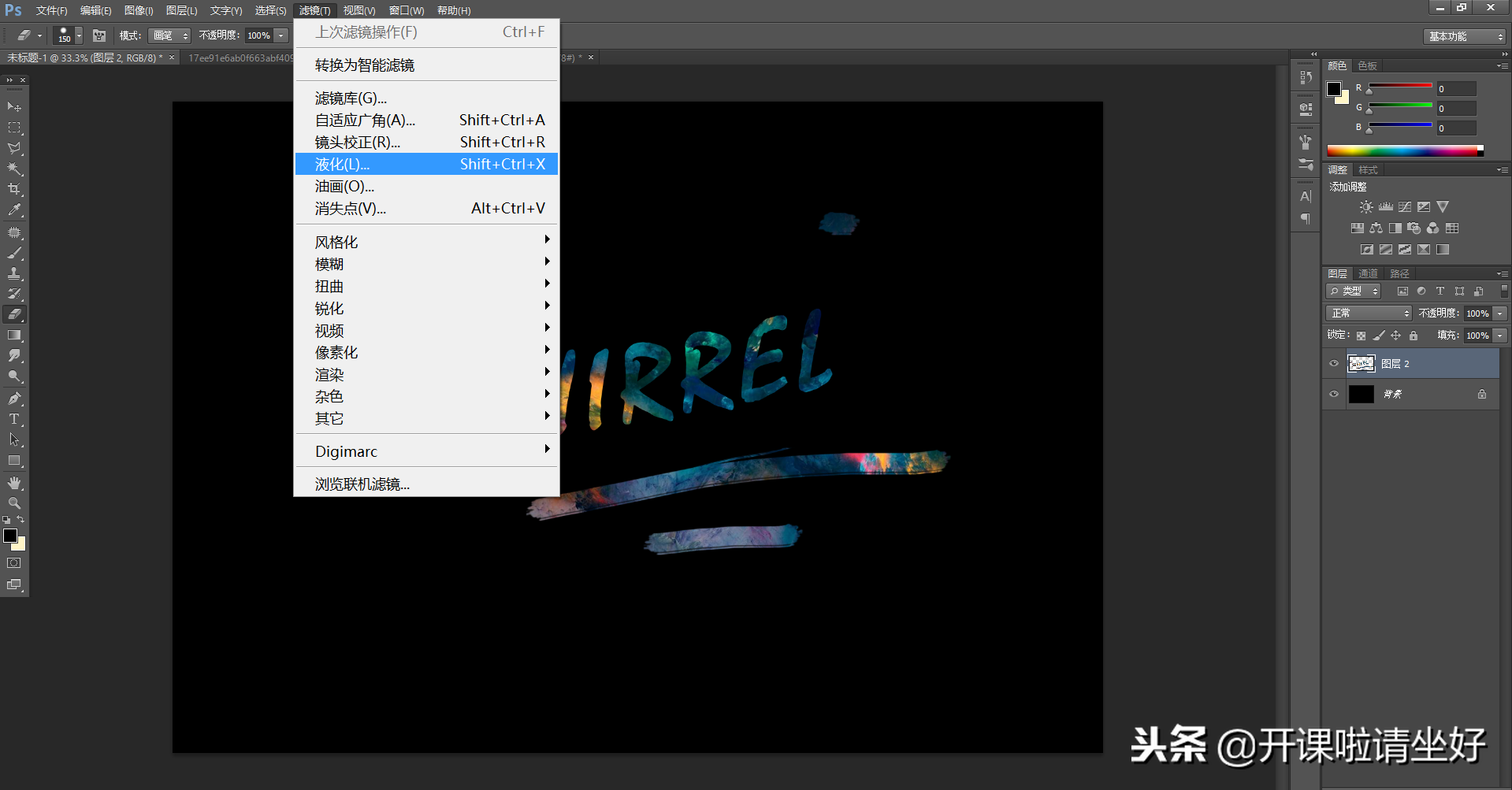
Task: Hide the 图层 2 layer
Action: pos(1334,364)
